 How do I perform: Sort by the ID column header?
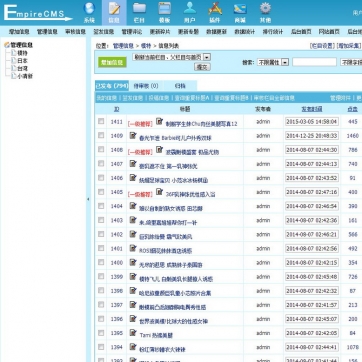[x=116, y=109]
